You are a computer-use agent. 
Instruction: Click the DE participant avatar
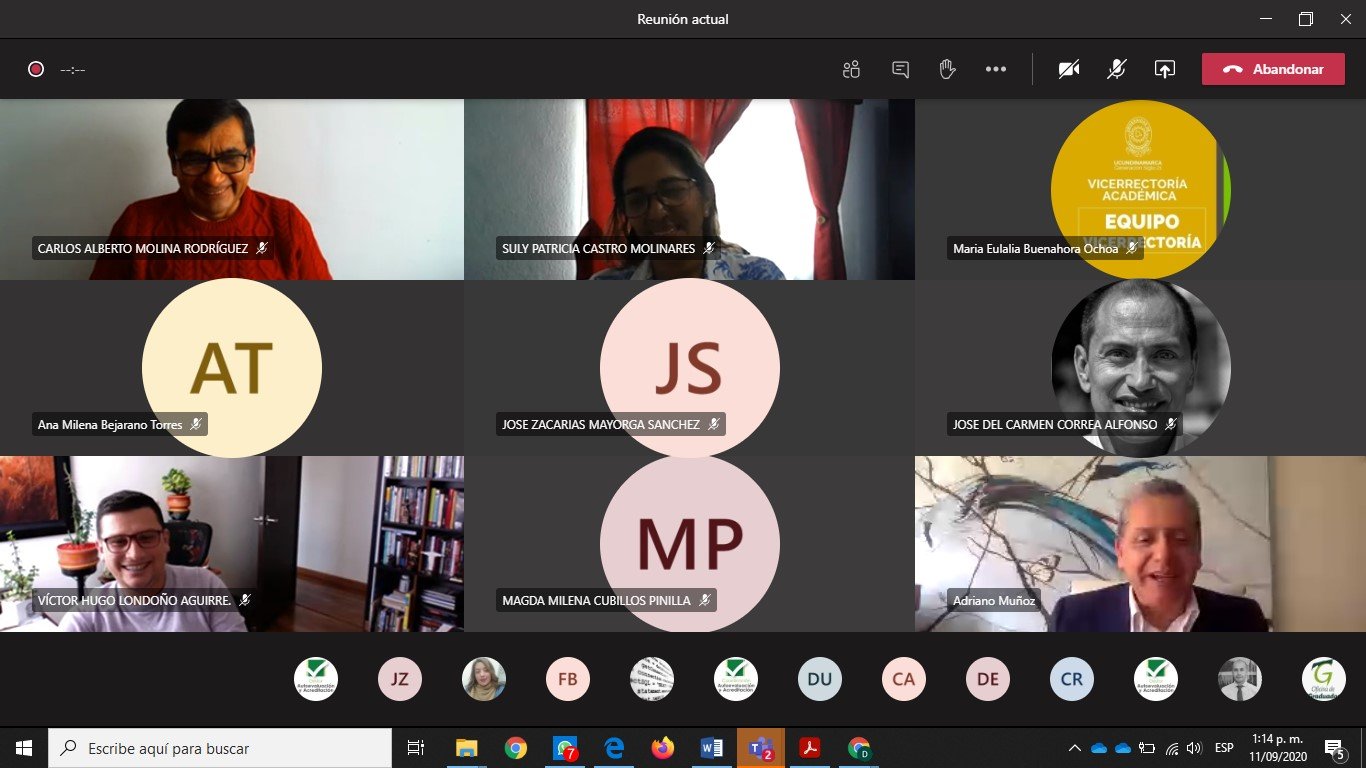pyautogui.click(x=988, y=679)
